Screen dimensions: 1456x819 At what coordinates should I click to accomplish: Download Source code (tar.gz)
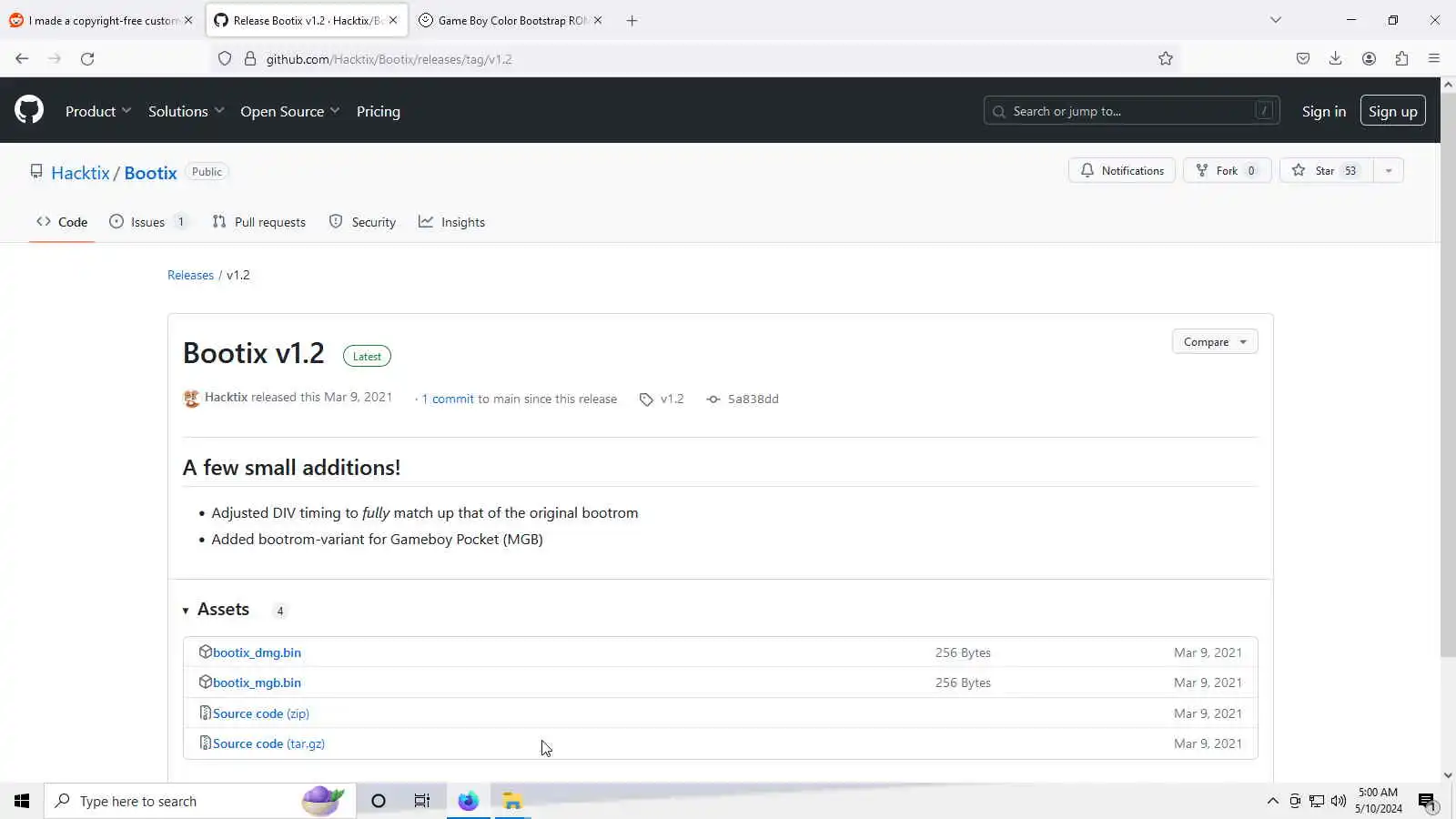[268, 743]
